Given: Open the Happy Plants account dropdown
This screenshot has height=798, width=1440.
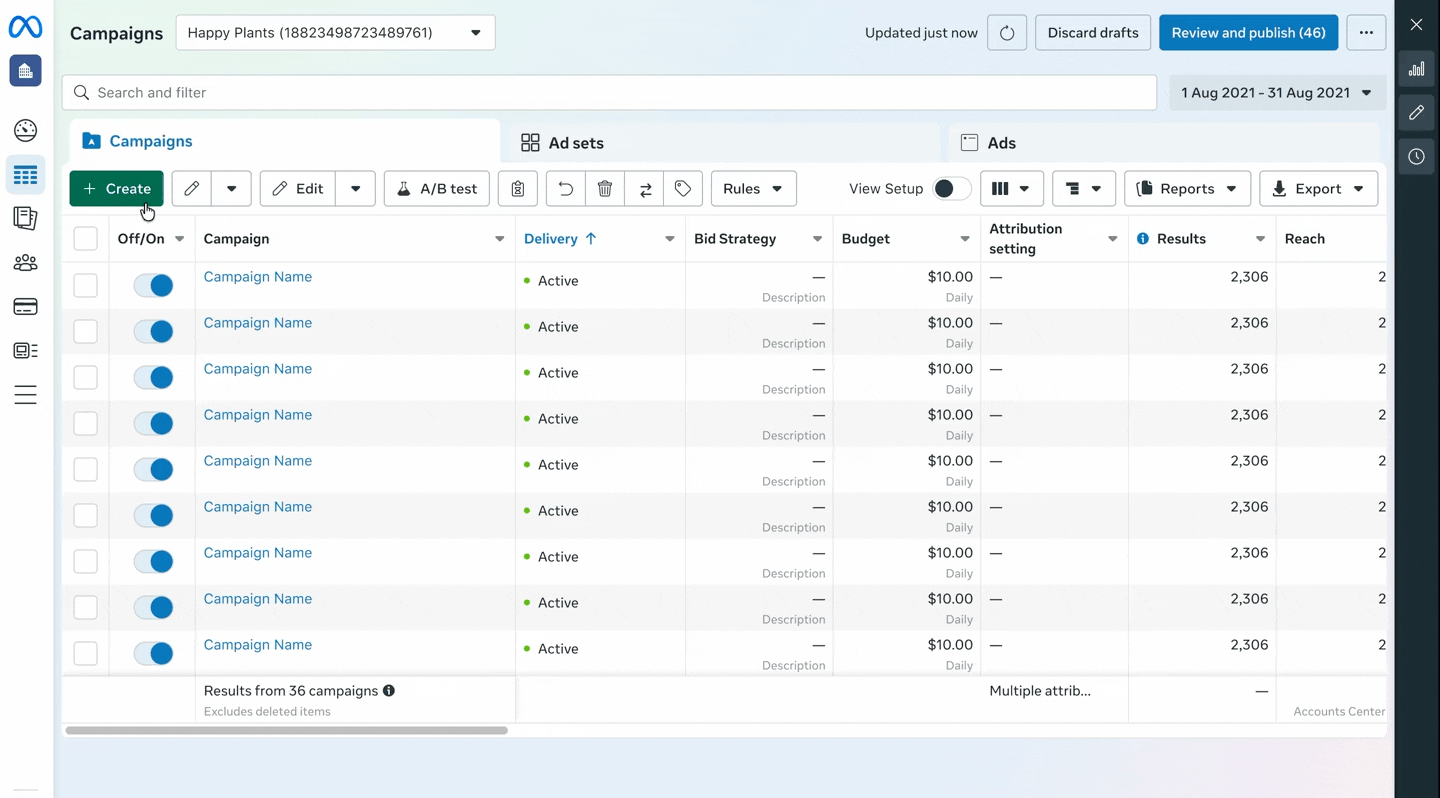Looking at the screenshot, I should pos(335,32).
